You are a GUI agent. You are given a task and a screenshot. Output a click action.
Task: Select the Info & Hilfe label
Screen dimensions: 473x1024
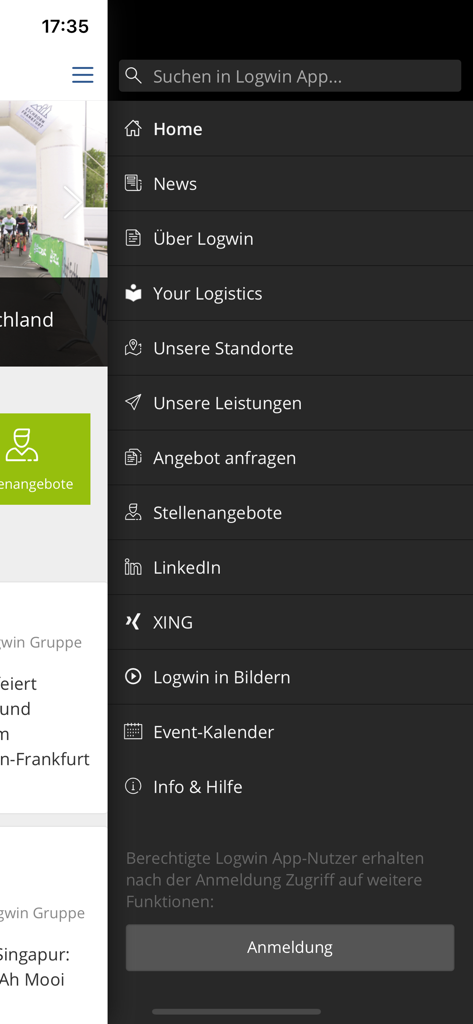pyautogui.click(x=198, y=787)
